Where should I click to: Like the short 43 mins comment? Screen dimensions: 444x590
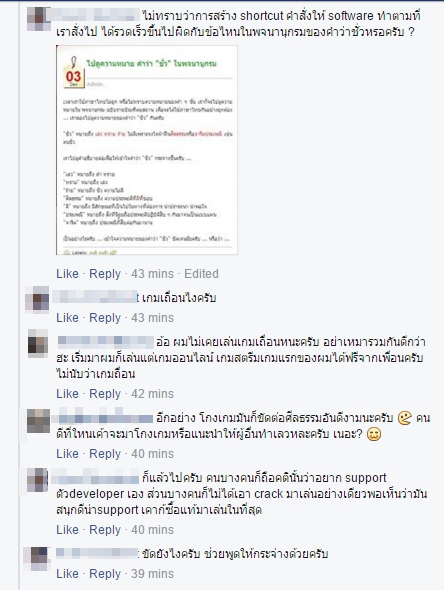pyautogui.click(x=67, y=318)
